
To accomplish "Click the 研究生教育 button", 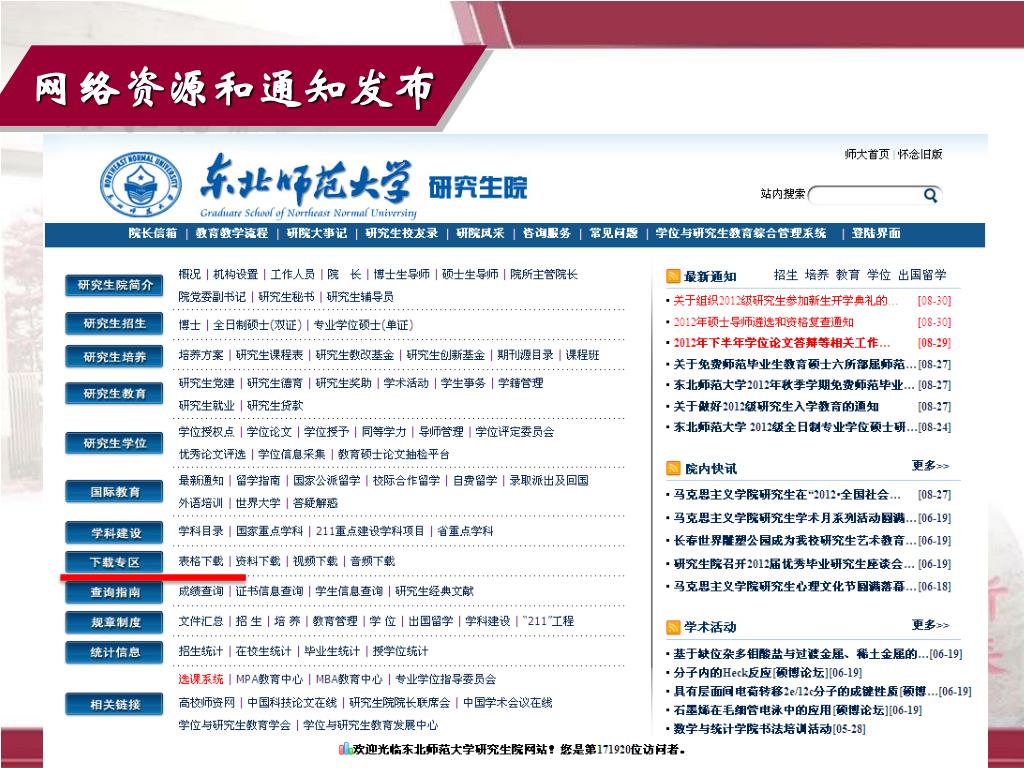I will pyautogui.click(x=114, y=394).
